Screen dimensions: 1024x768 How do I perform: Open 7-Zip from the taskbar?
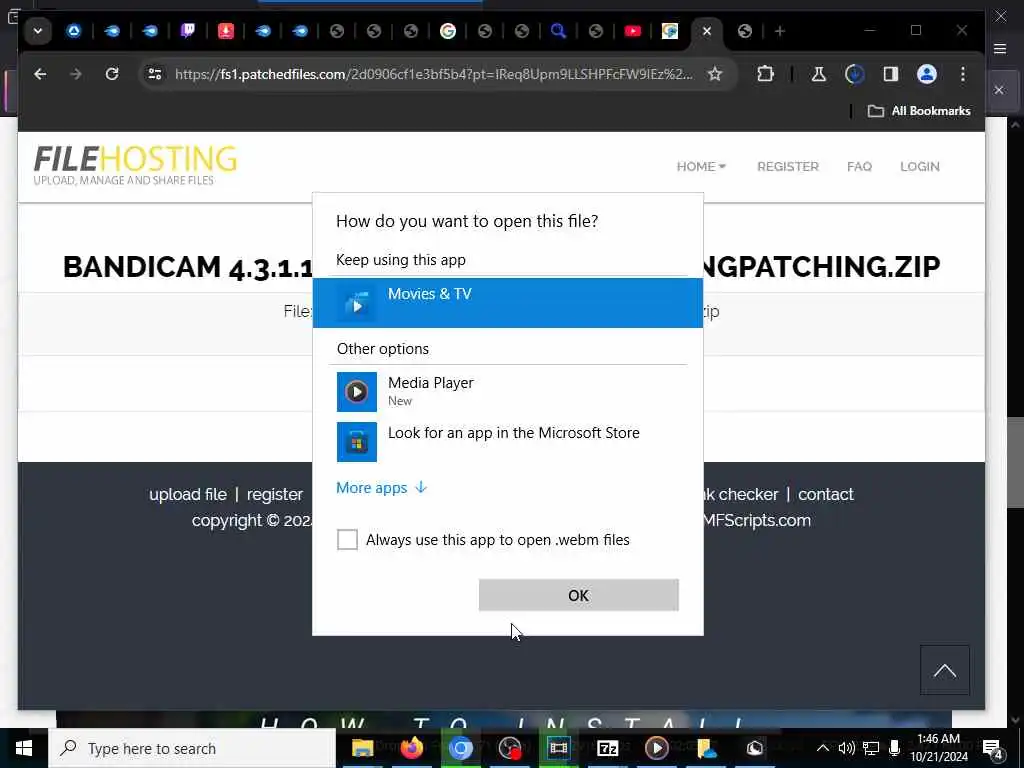tap(608, 748)
